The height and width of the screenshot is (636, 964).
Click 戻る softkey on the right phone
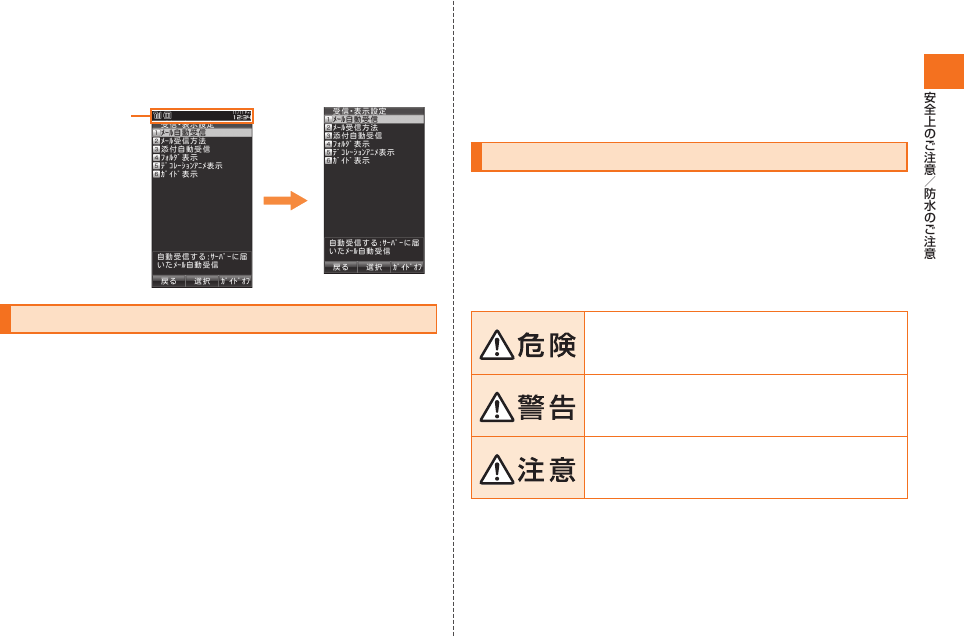coord(341,268)
